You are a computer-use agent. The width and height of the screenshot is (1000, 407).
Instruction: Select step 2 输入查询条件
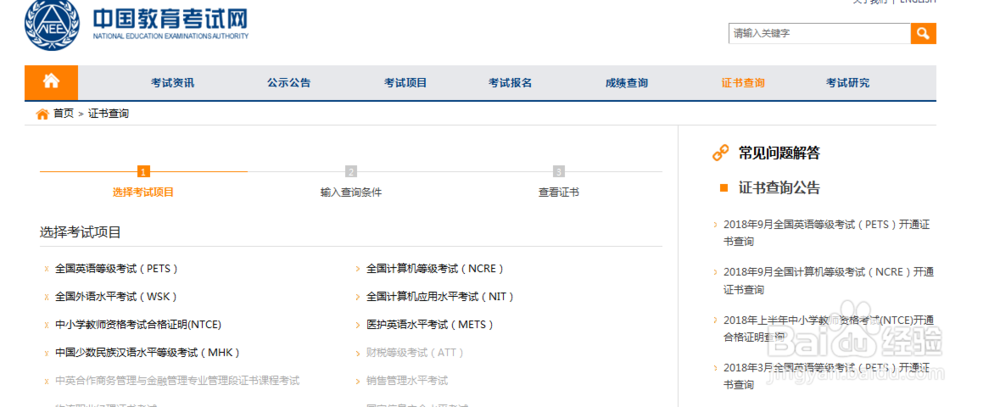(x=351, y=192)
